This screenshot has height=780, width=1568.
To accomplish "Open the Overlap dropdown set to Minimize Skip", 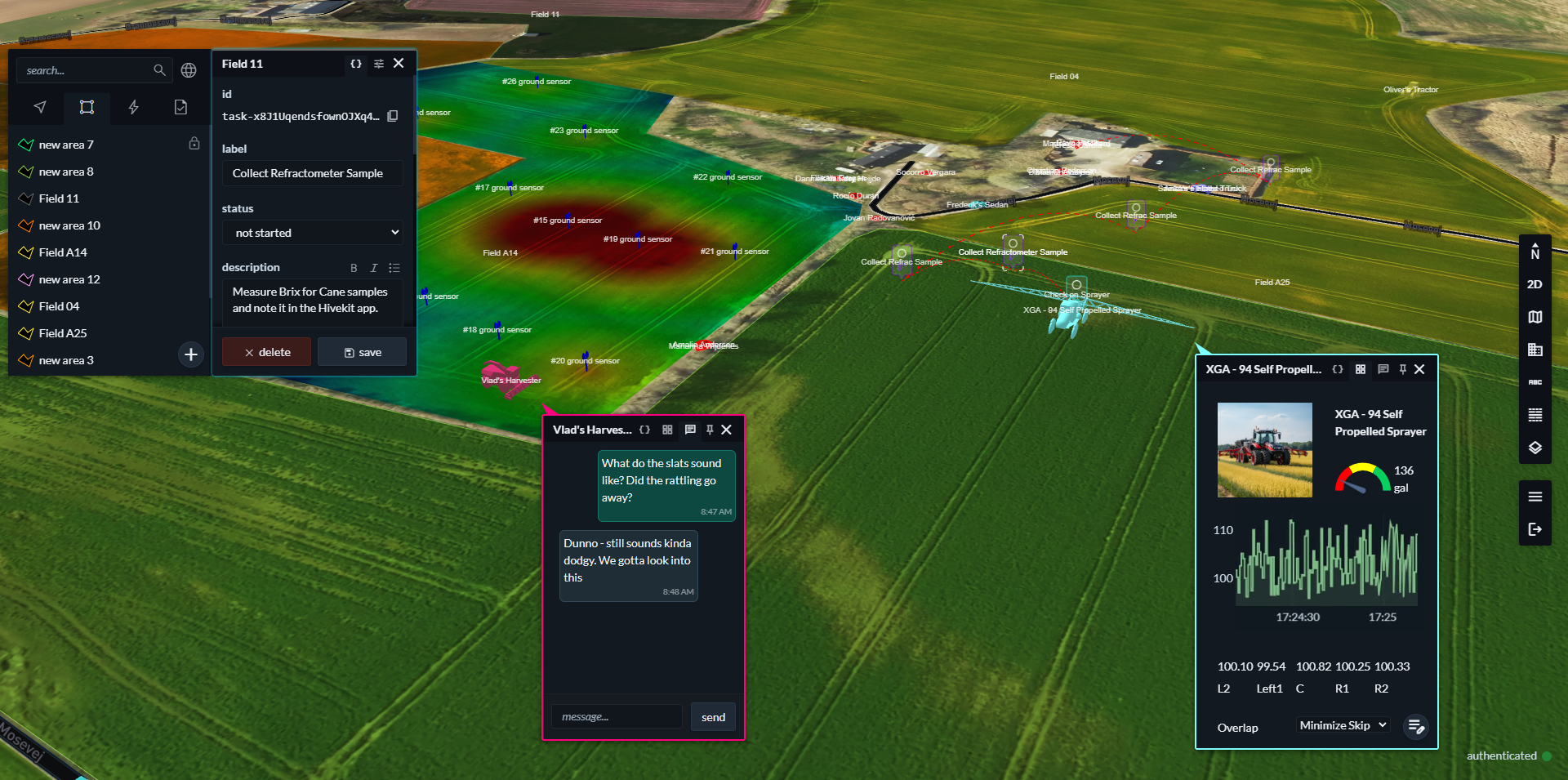I will pos(1343,725).
